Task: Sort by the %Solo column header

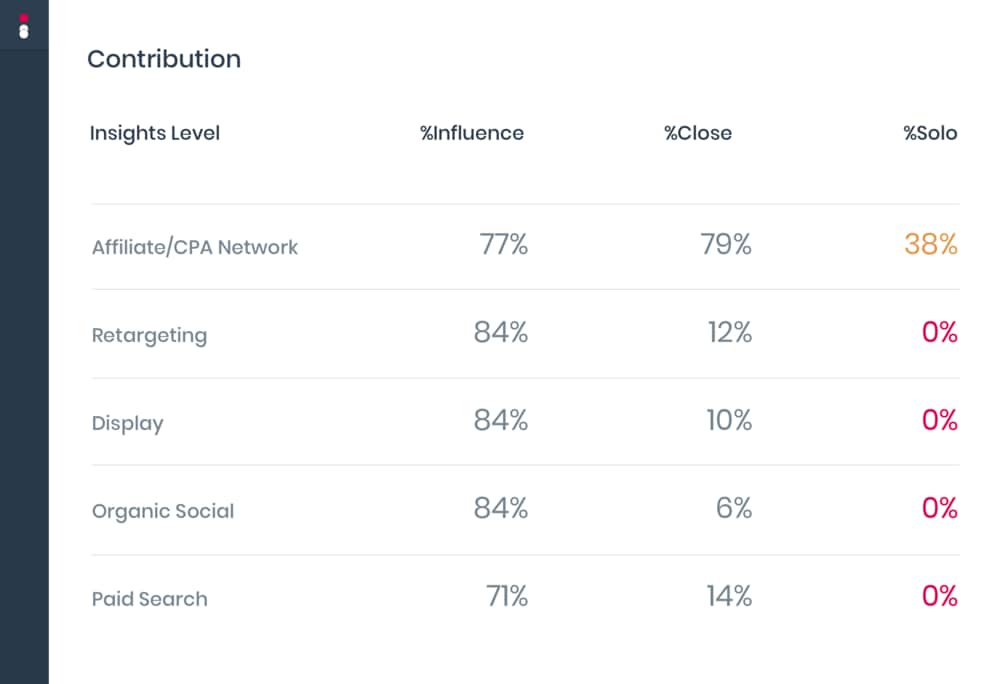Action: pos(930,133)
